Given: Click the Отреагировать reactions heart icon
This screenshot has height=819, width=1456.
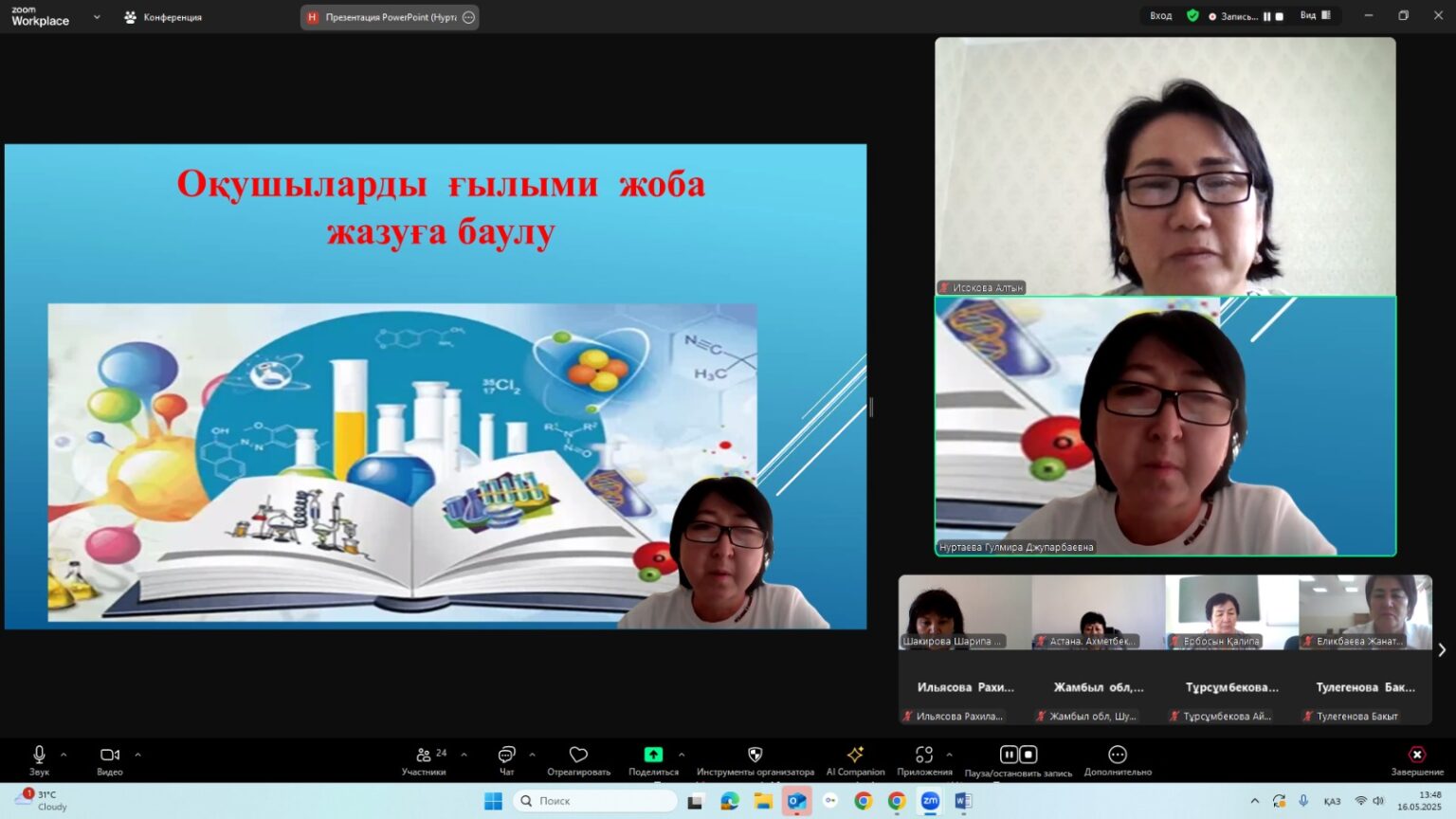Looking at the screenshot, I should coord(578,759).
